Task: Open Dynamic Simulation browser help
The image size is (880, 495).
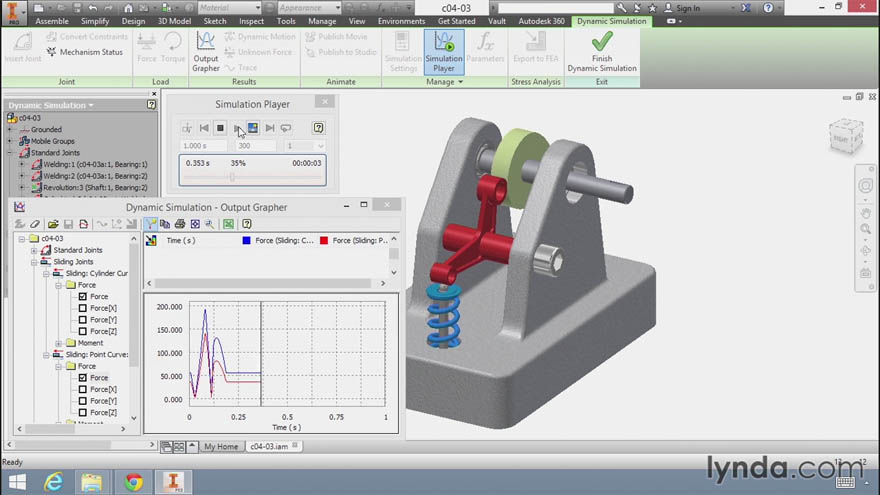Action: coord(151,104)
